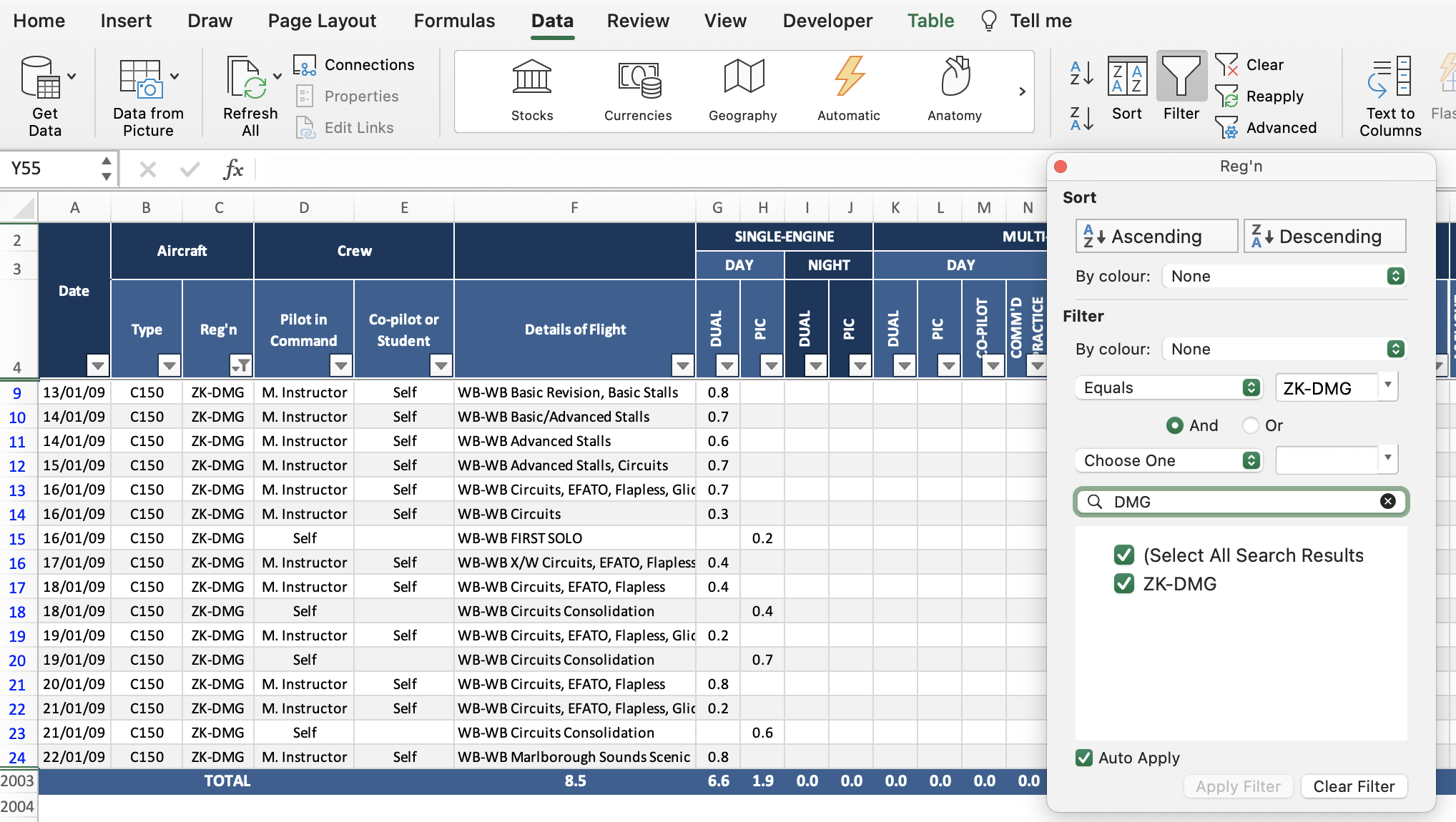The height and width of the screenshot is (822, 1456).
Task: Switch to Page Layout tab
Action: [322, 21]
